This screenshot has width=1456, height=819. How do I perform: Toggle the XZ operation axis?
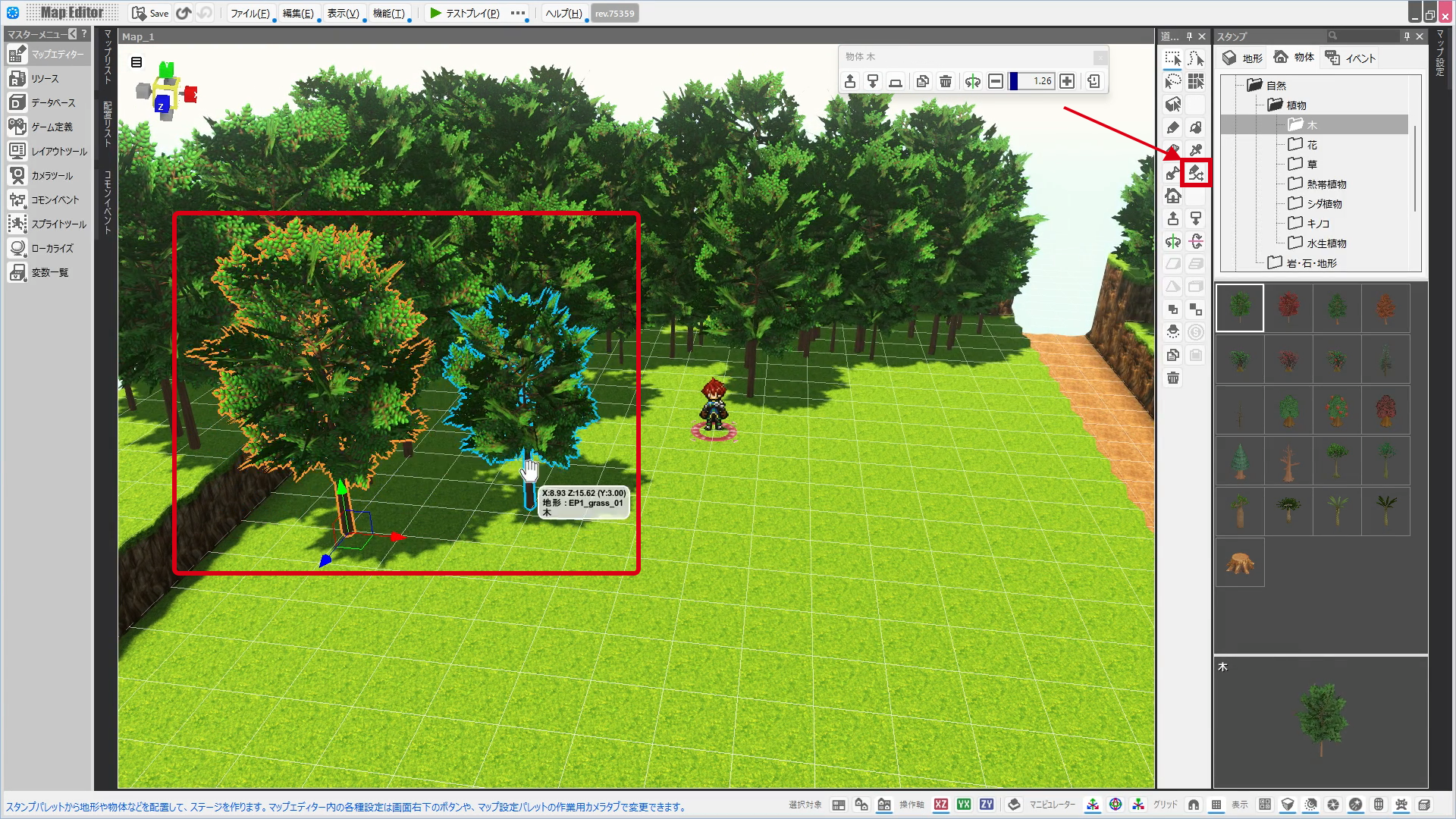click(941, 805)
